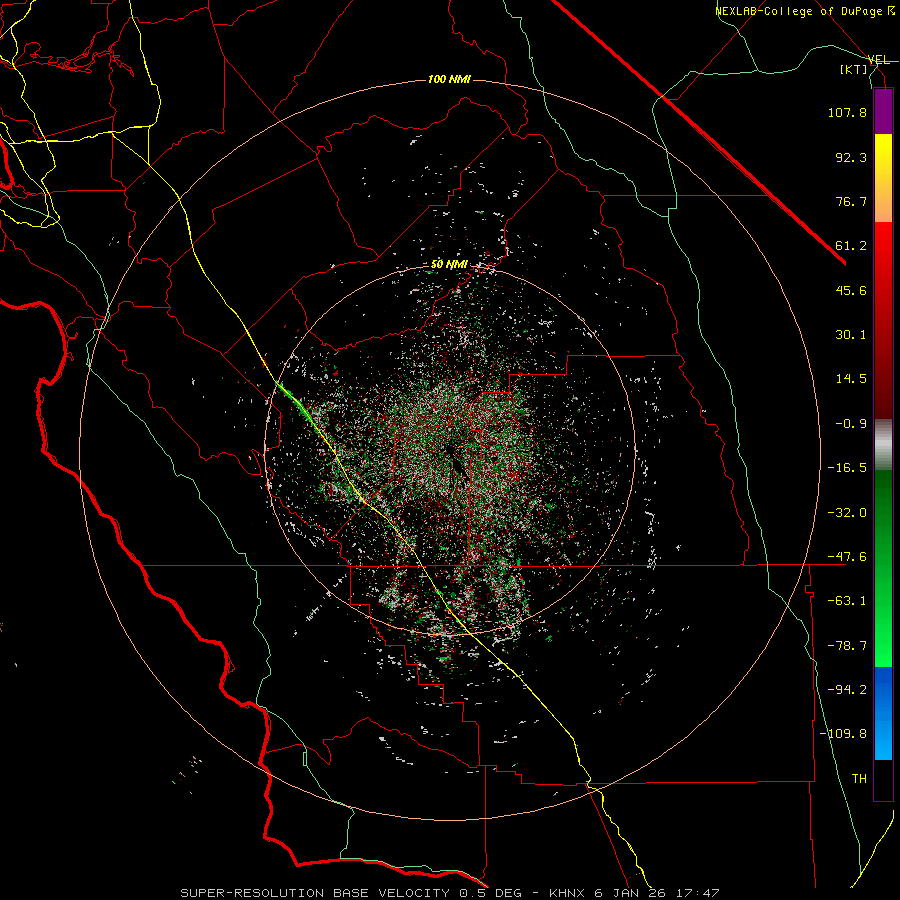This screenshot has height=900, width=900.
Task: Click the -32.0 velocity scale value
Action: pos(847,513)
